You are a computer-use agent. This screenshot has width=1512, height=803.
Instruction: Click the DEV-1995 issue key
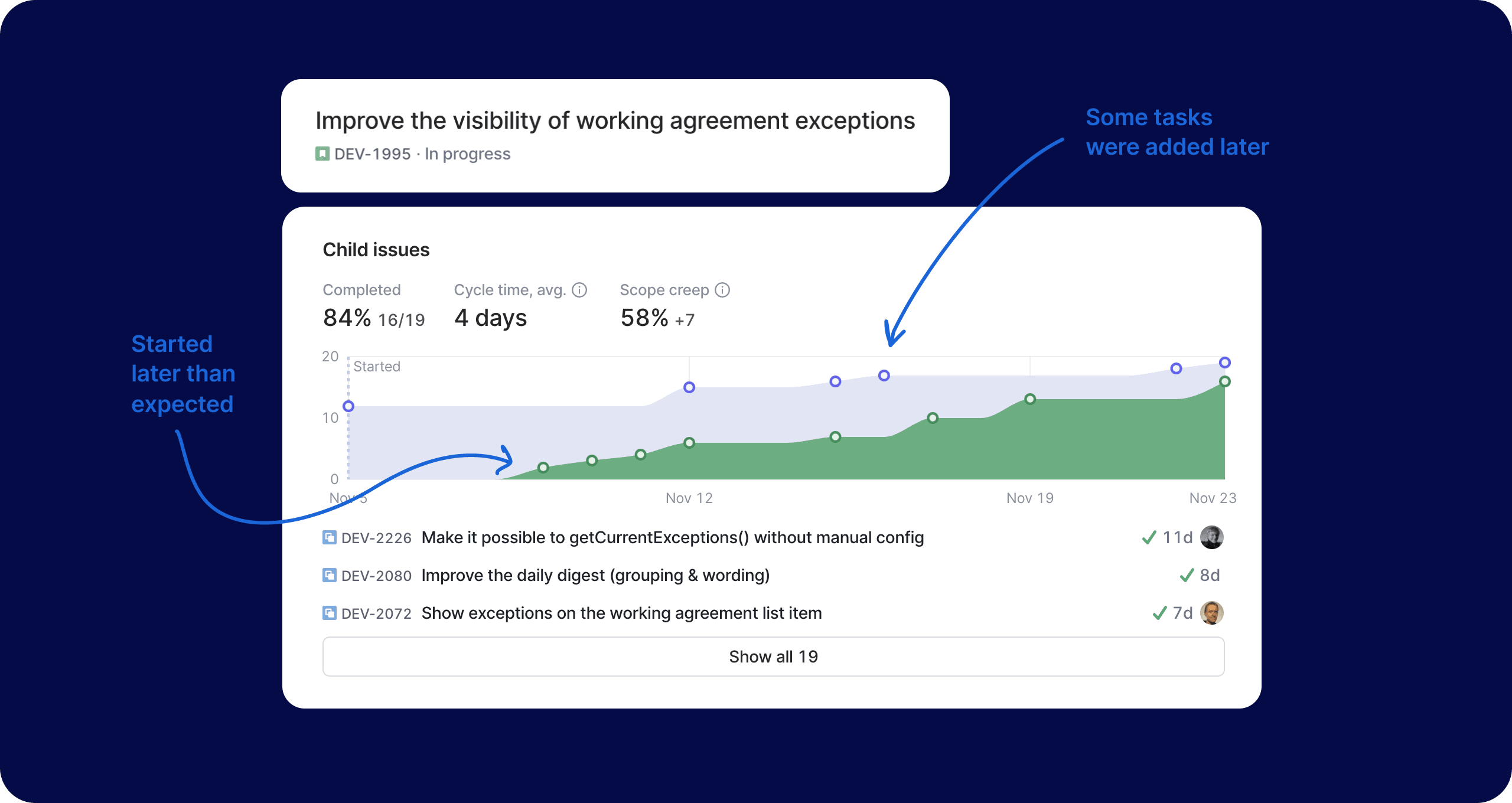372,154
